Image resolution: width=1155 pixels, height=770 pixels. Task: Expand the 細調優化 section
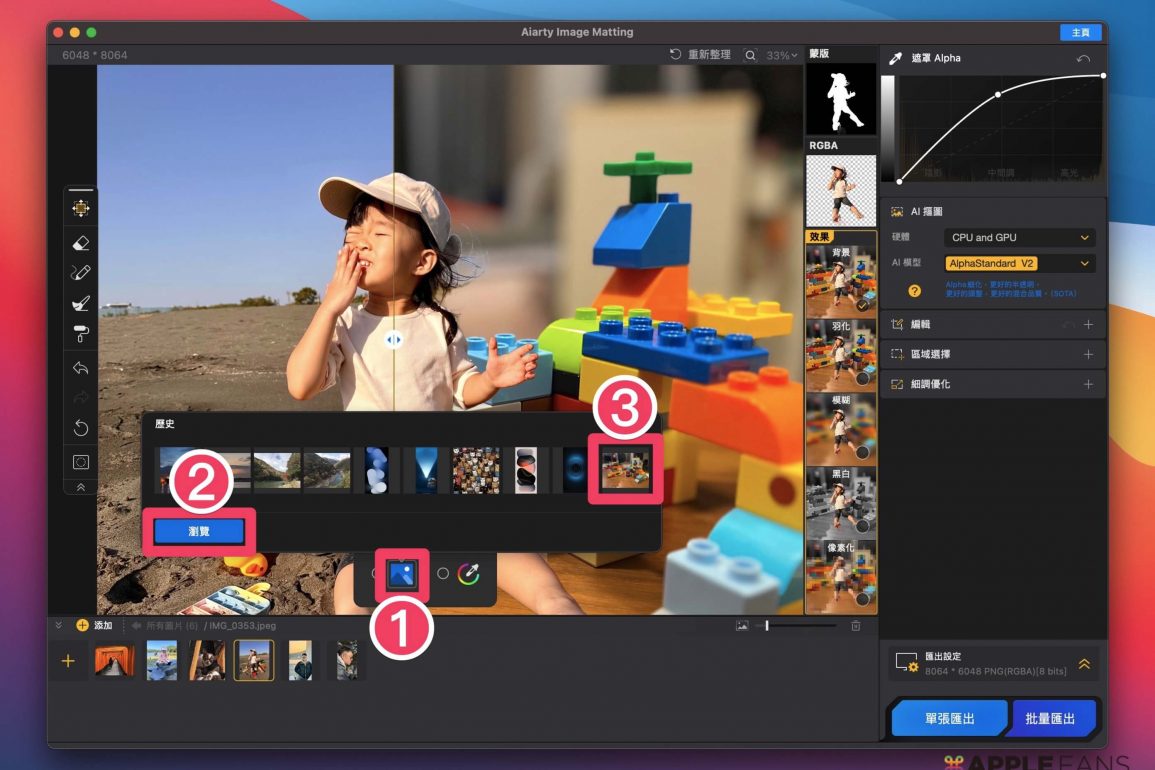(x=1088, y=385)
